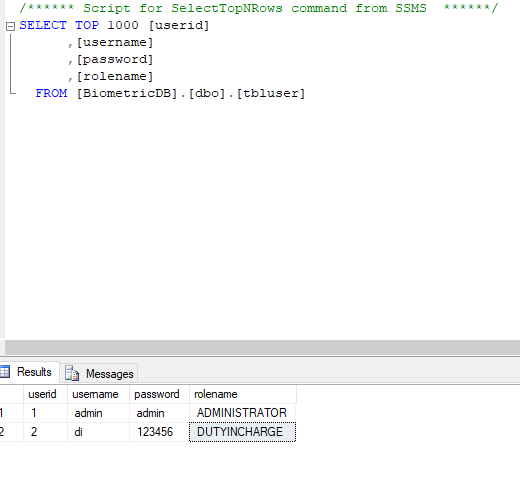Click the [username] line in query
The image size is (520, 494).
pos(115,42)
